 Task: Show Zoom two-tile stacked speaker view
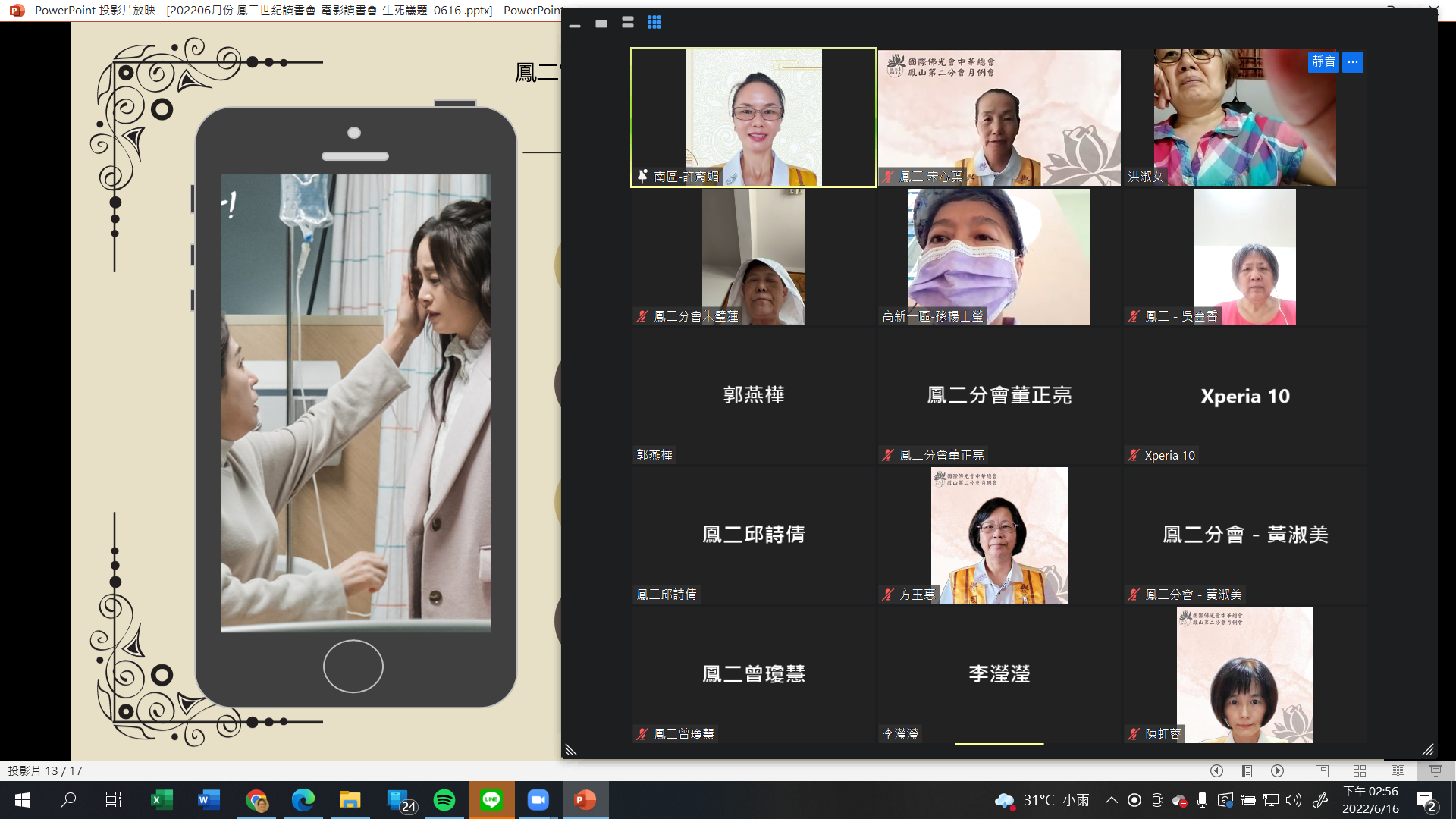click(x=628, y=23)
